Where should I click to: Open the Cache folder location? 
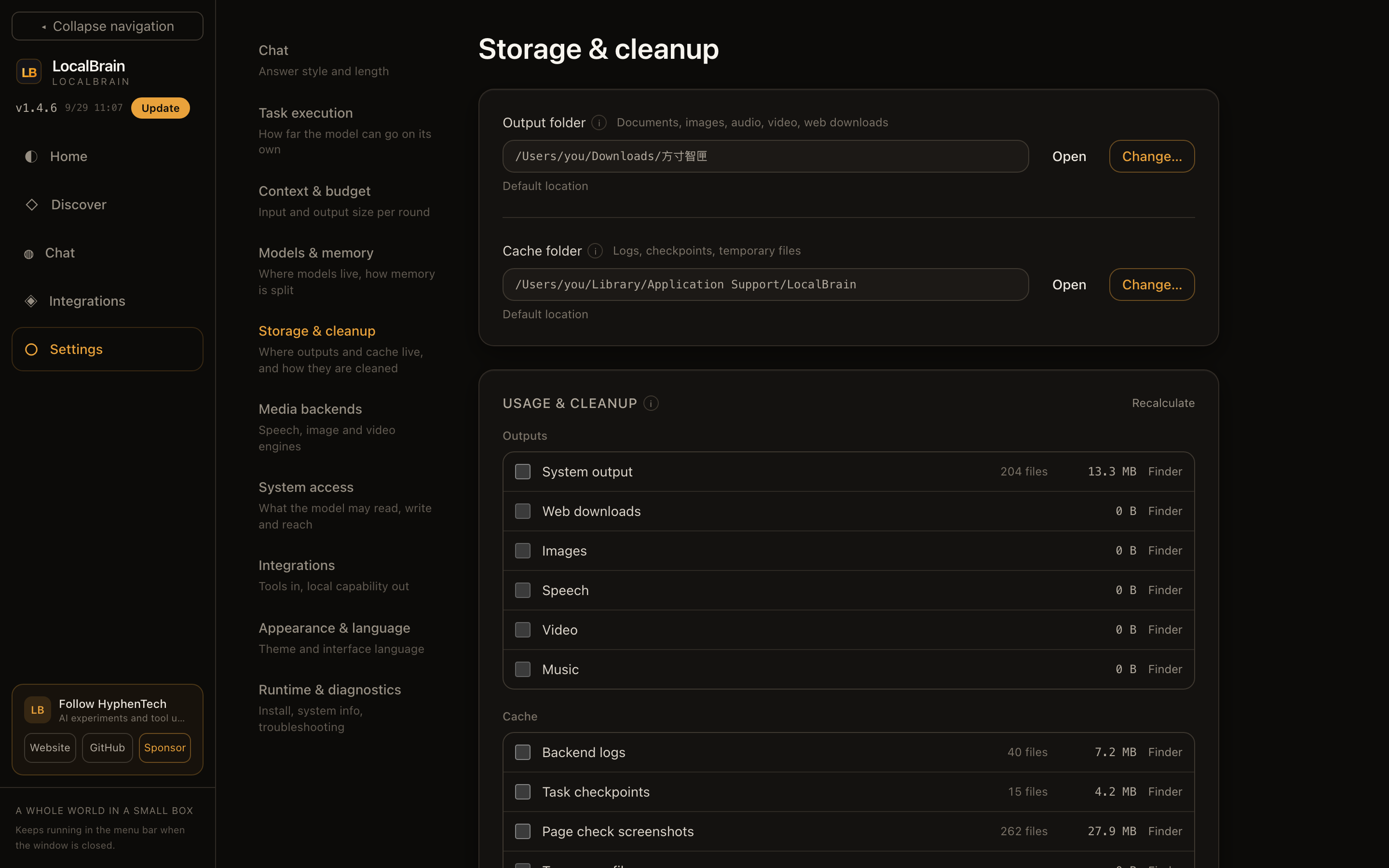[x=1069, y=285]
